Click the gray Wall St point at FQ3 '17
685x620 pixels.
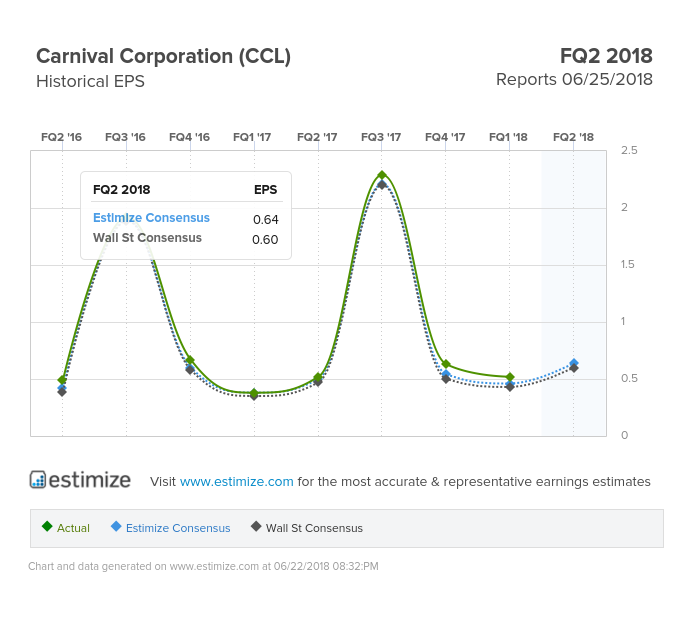point(382,185)
